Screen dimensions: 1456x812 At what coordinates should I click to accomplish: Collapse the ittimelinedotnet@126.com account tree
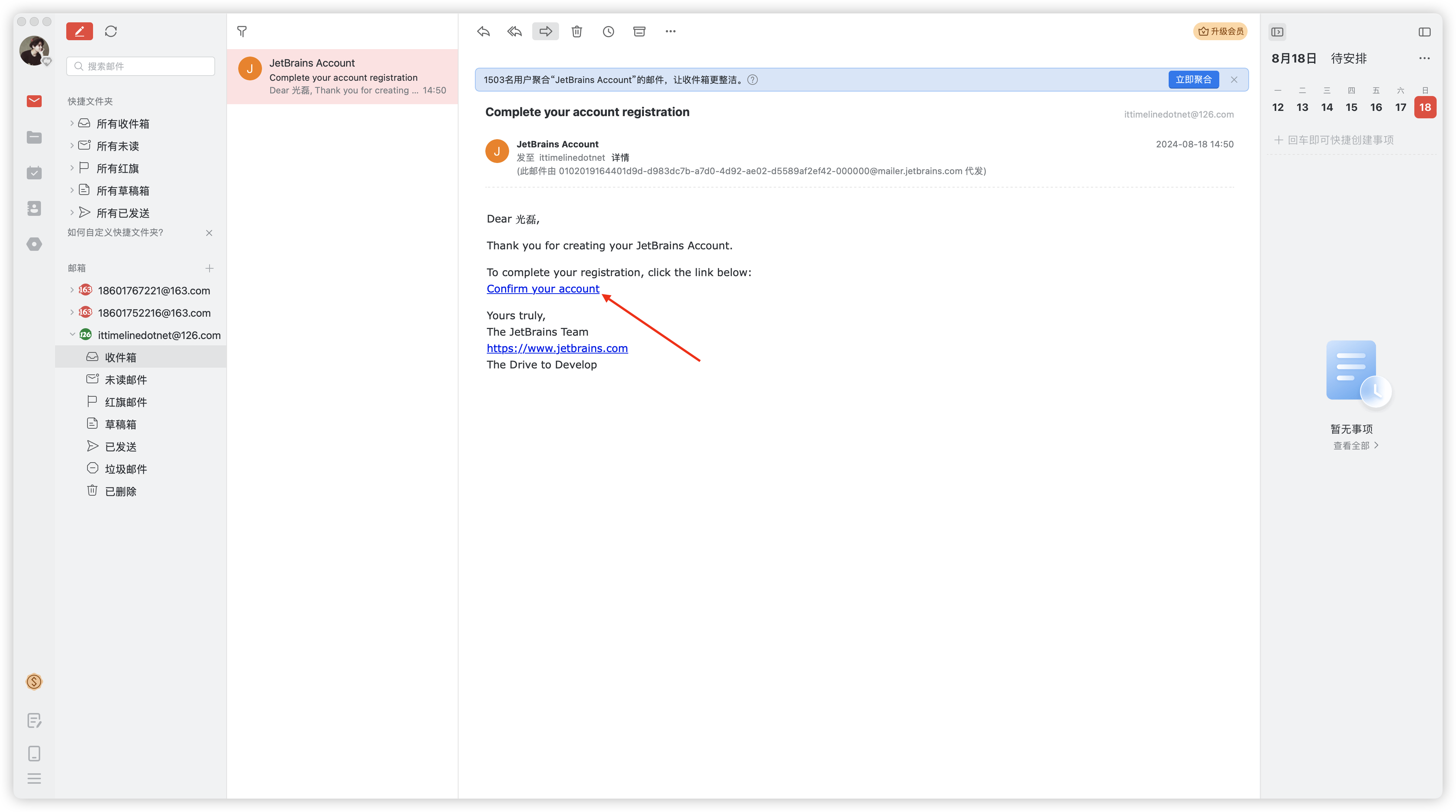[x=72, y=335]
